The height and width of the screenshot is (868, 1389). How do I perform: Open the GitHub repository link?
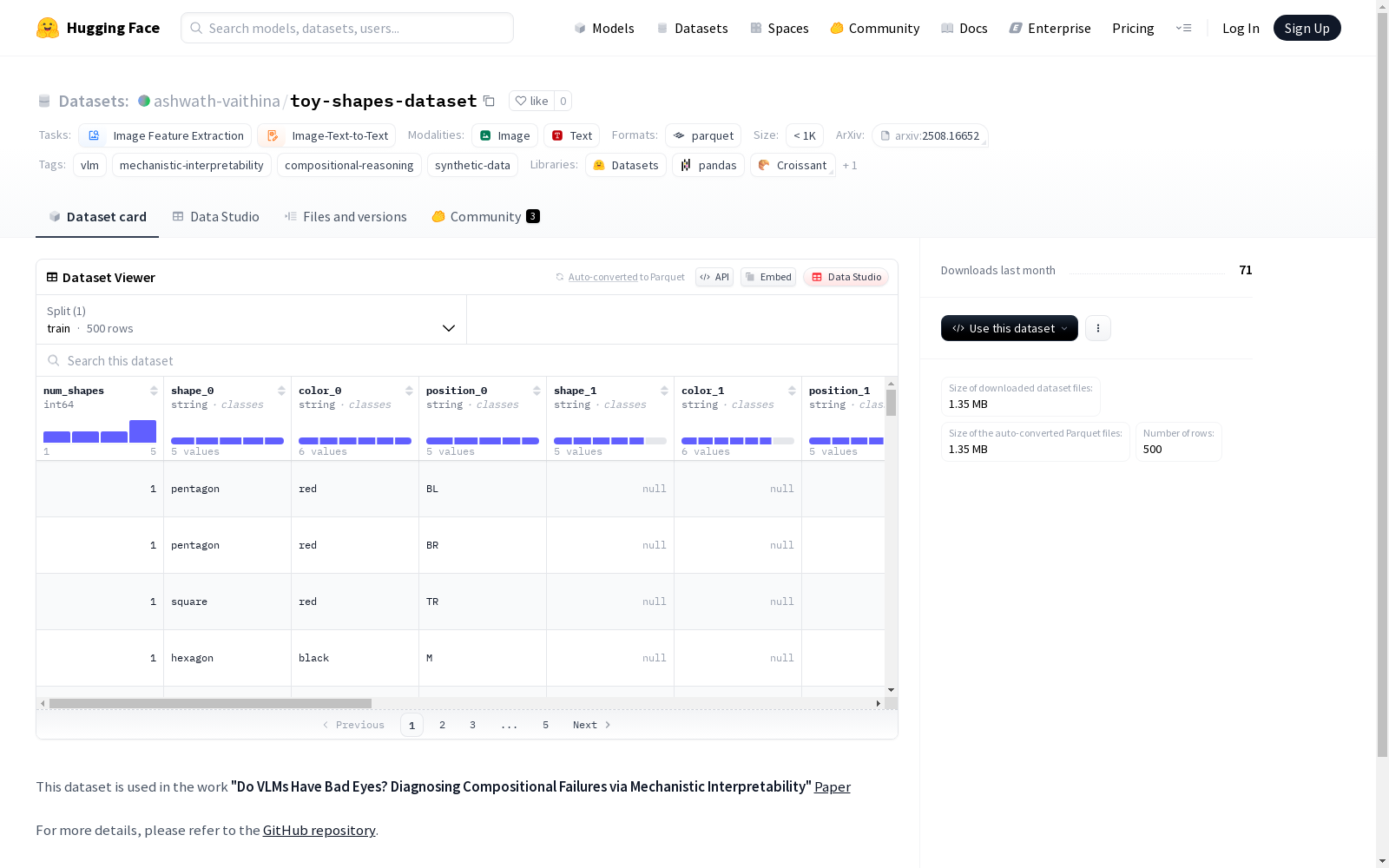coord(319,830)
